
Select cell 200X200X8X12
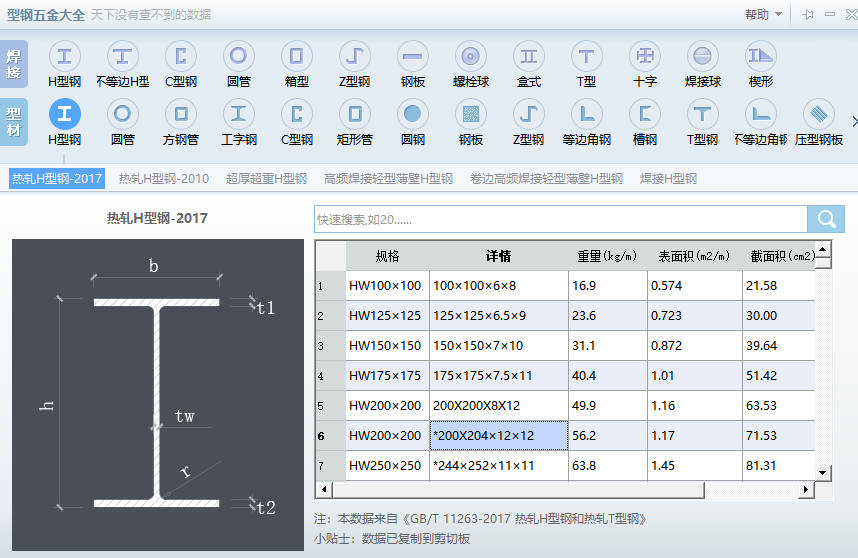498,406
